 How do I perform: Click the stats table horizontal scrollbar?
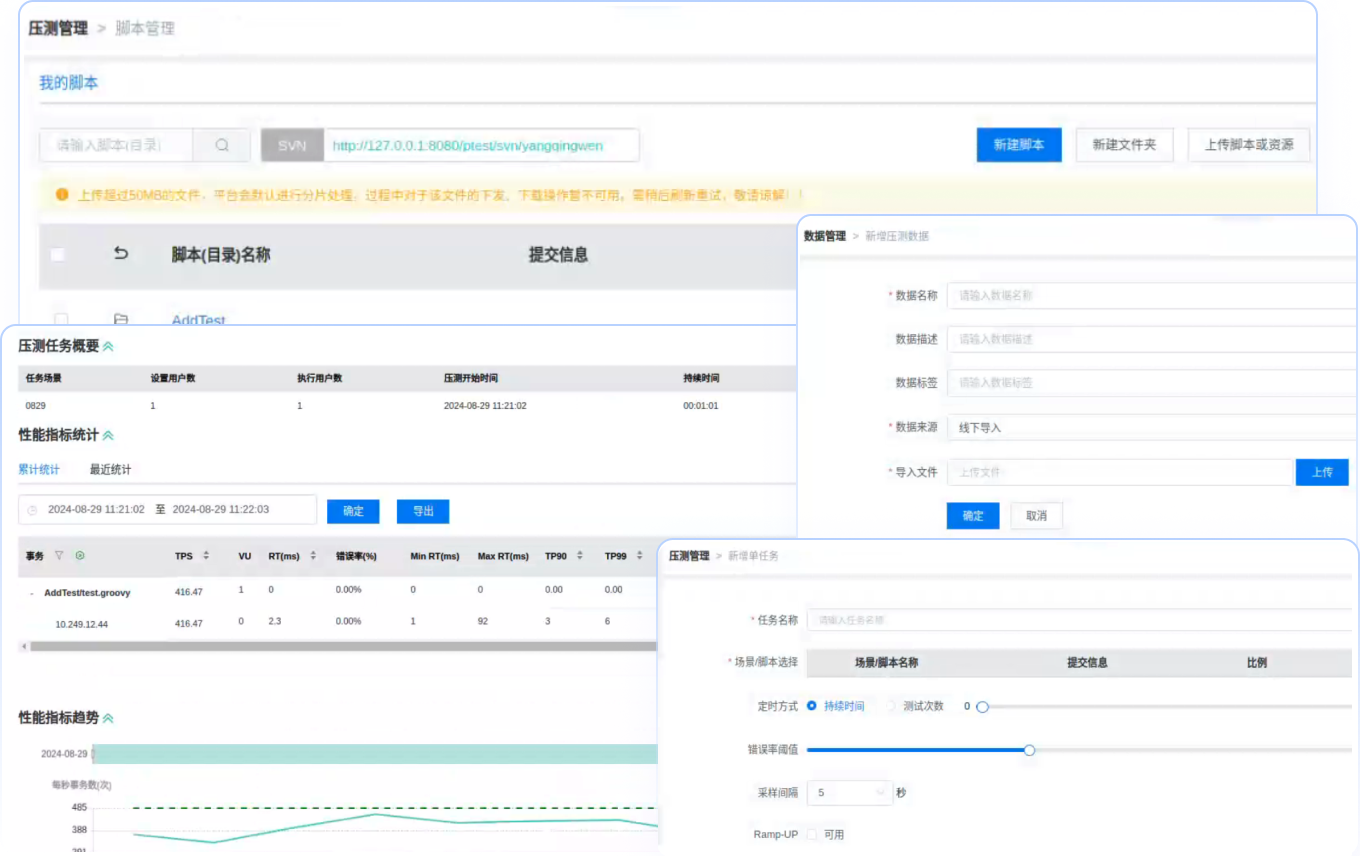tap(343, 646)
